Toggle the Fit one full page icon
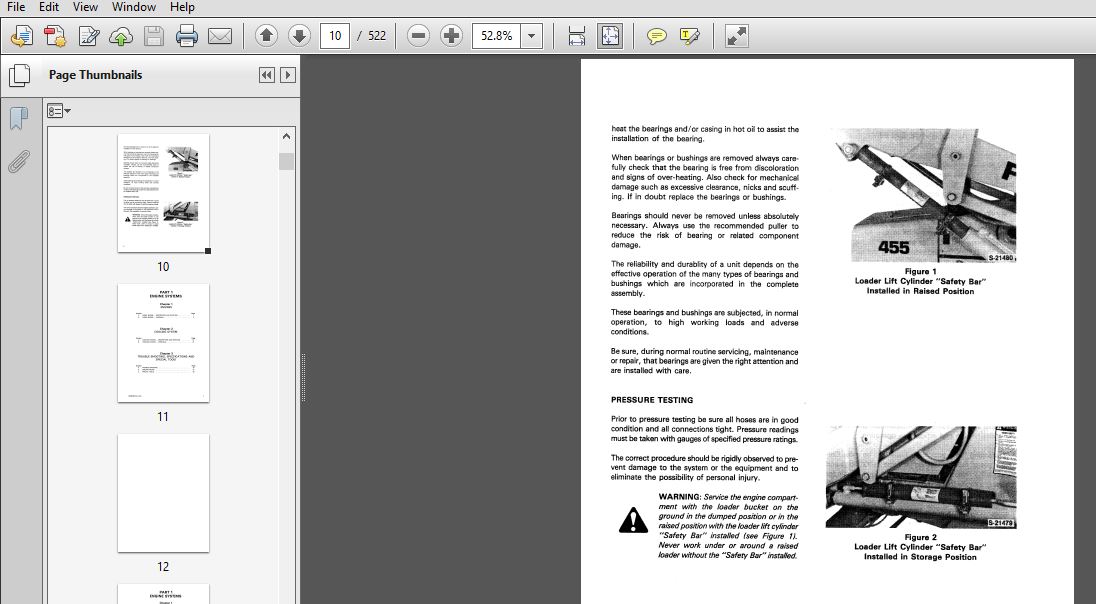1096x604 pixels. click(x=610, y=36)
